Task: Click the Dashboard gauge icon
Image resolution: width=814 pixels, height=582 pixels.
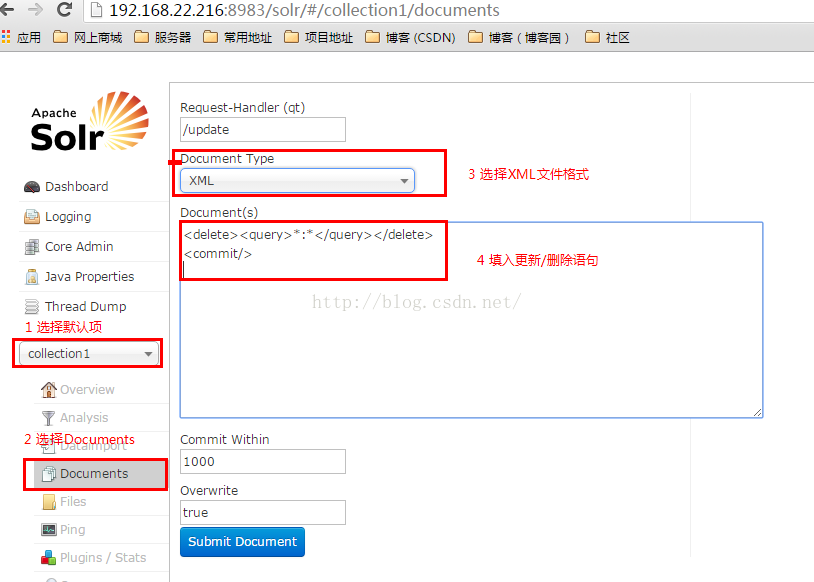Action: (32, 187)
